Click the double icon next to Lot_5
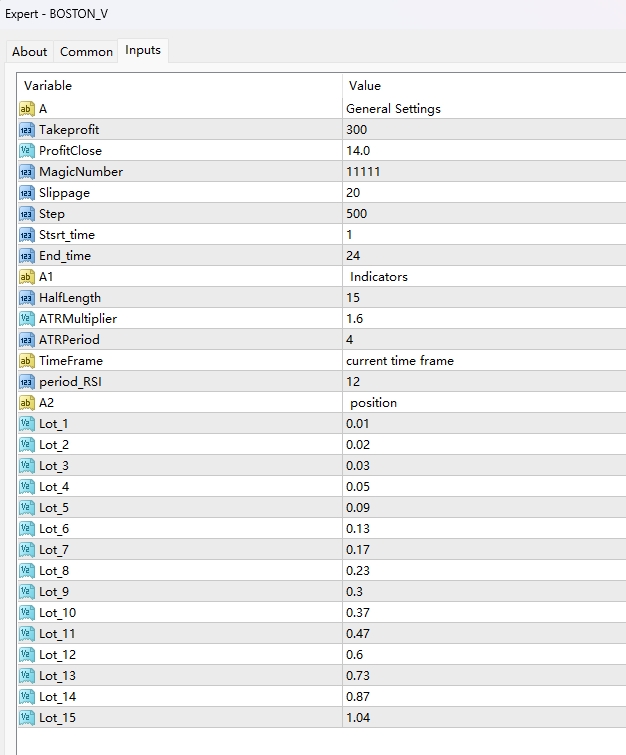 26,508
